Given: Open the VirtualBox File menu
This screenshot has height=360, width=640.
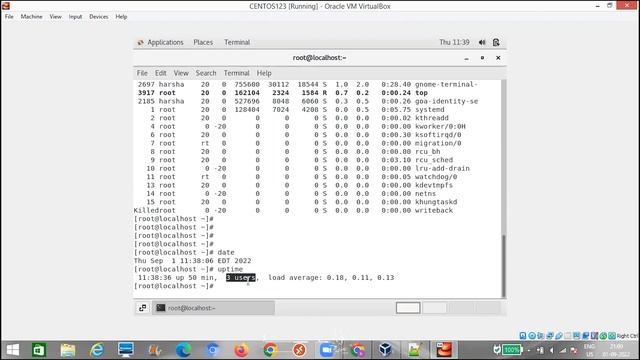Looking at the screenshot, I should (9, 17).
